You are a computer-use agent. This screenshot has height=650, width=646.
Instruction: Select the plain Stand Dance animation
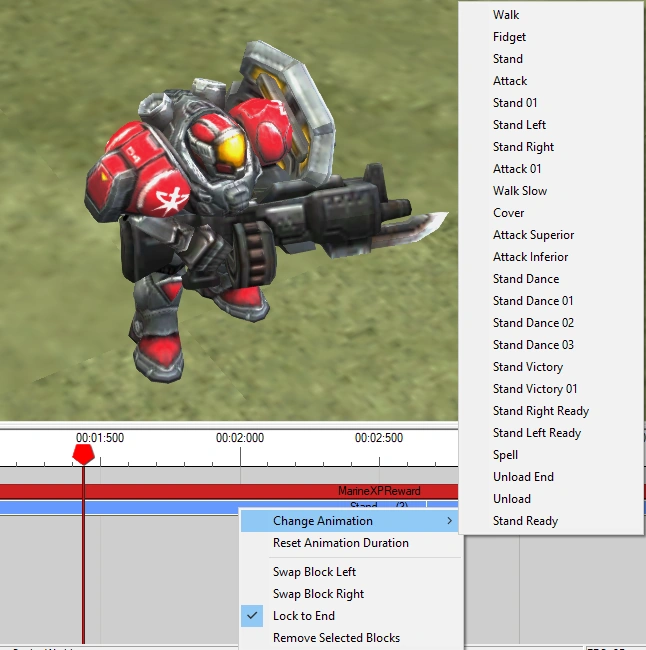point(551,279)
